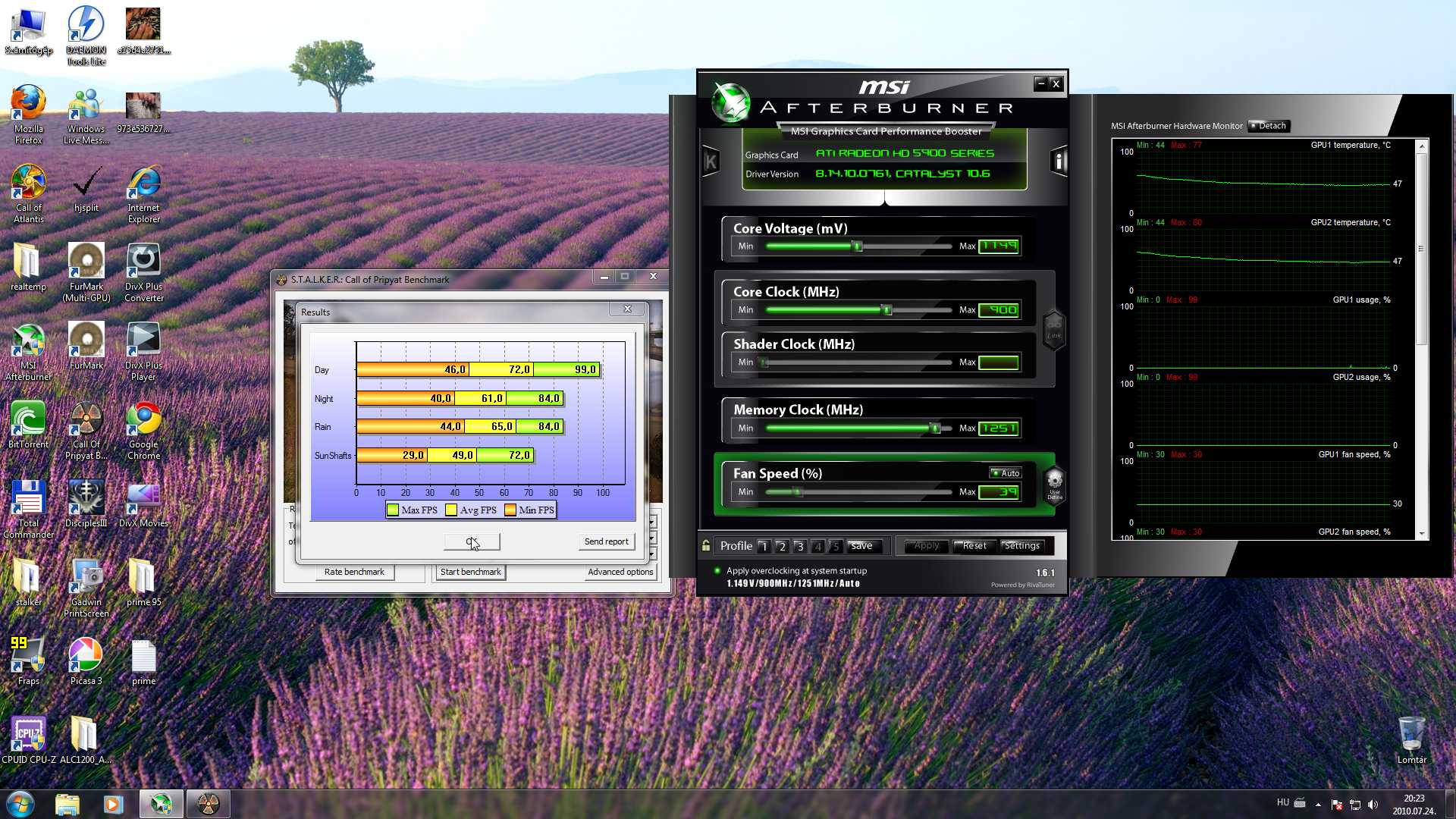
Task: Open BitTorrent desktop icon
Action: click(28, 423)
